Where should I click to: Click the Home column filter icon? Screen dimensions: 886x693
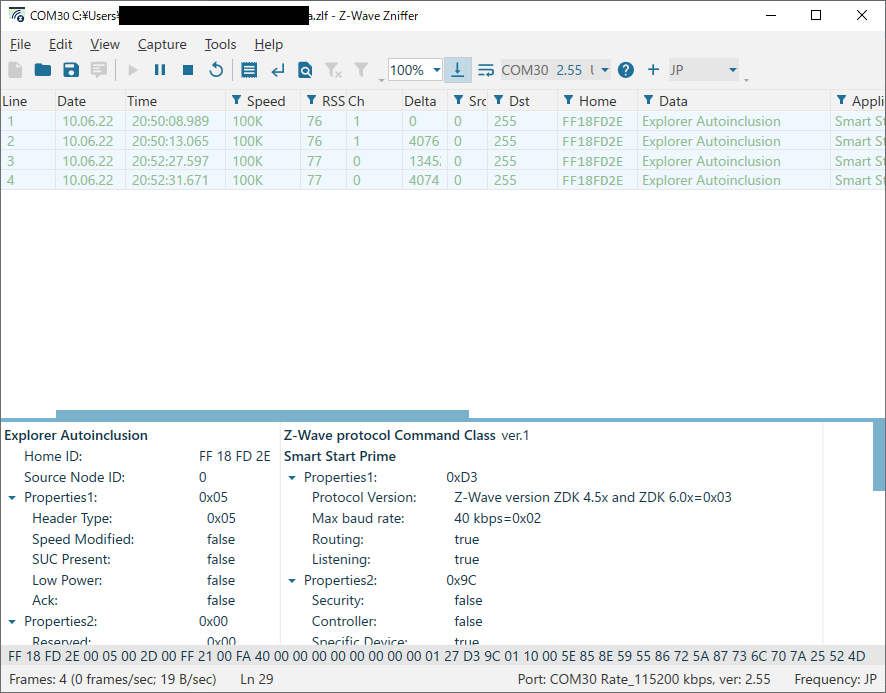(568, 100)
